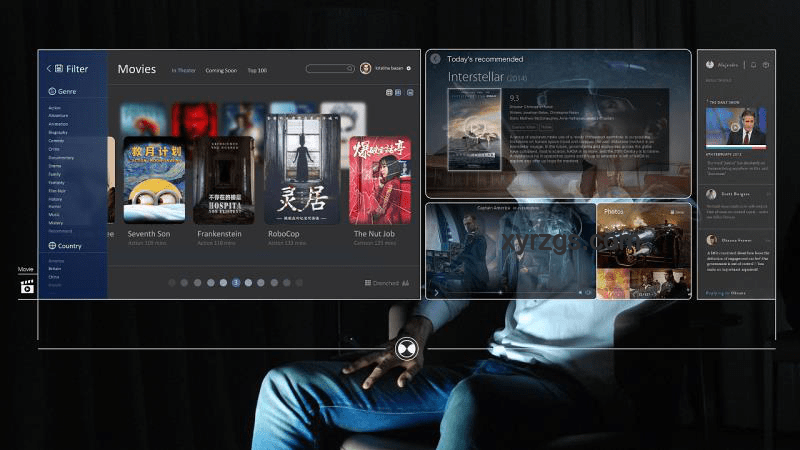Click the Country globe icon
Viewport: 800px width, 450px height.
(52, 245)
